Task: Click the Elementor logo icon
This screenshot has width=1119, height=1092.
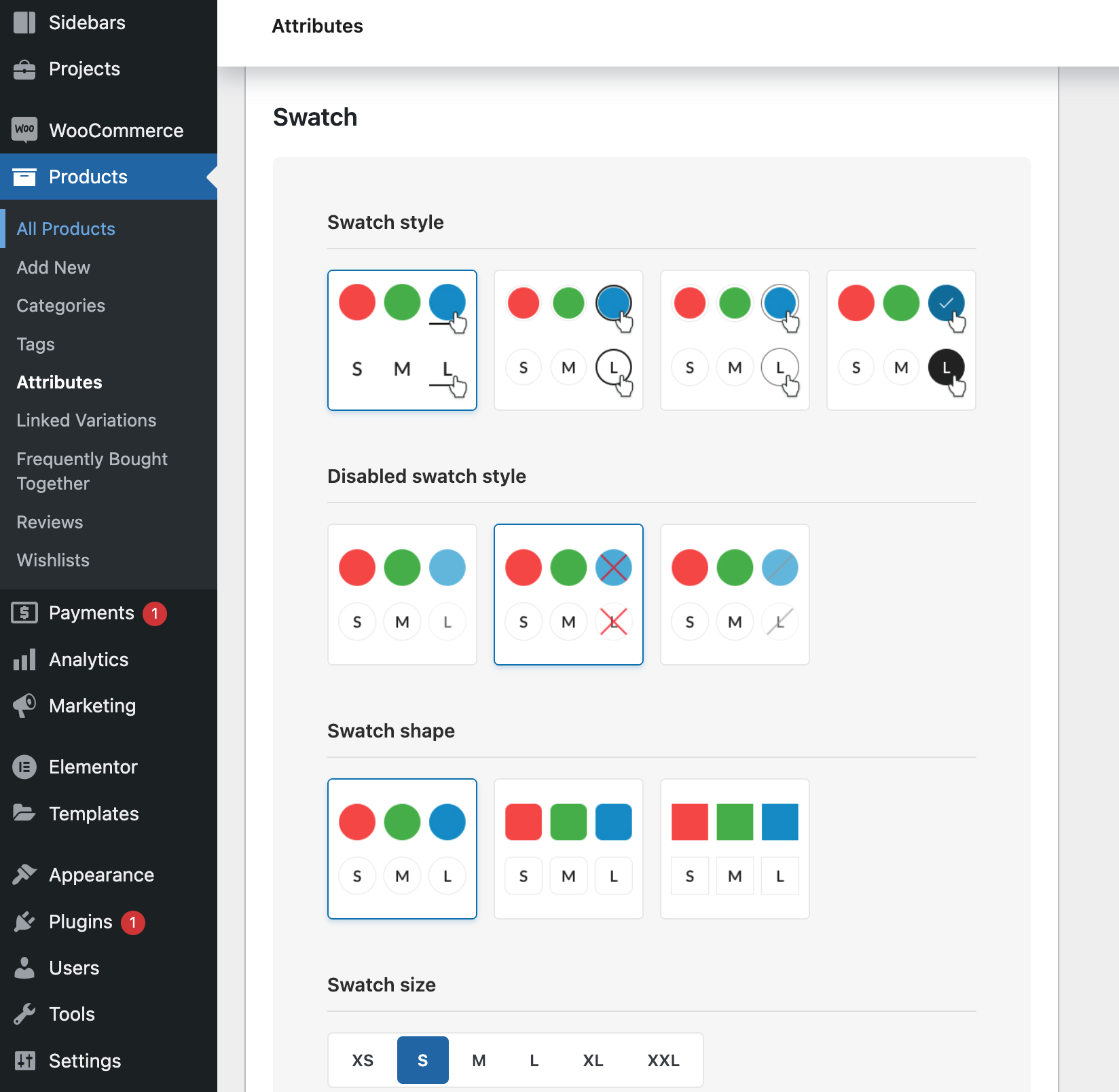Action: coord(24,767)
